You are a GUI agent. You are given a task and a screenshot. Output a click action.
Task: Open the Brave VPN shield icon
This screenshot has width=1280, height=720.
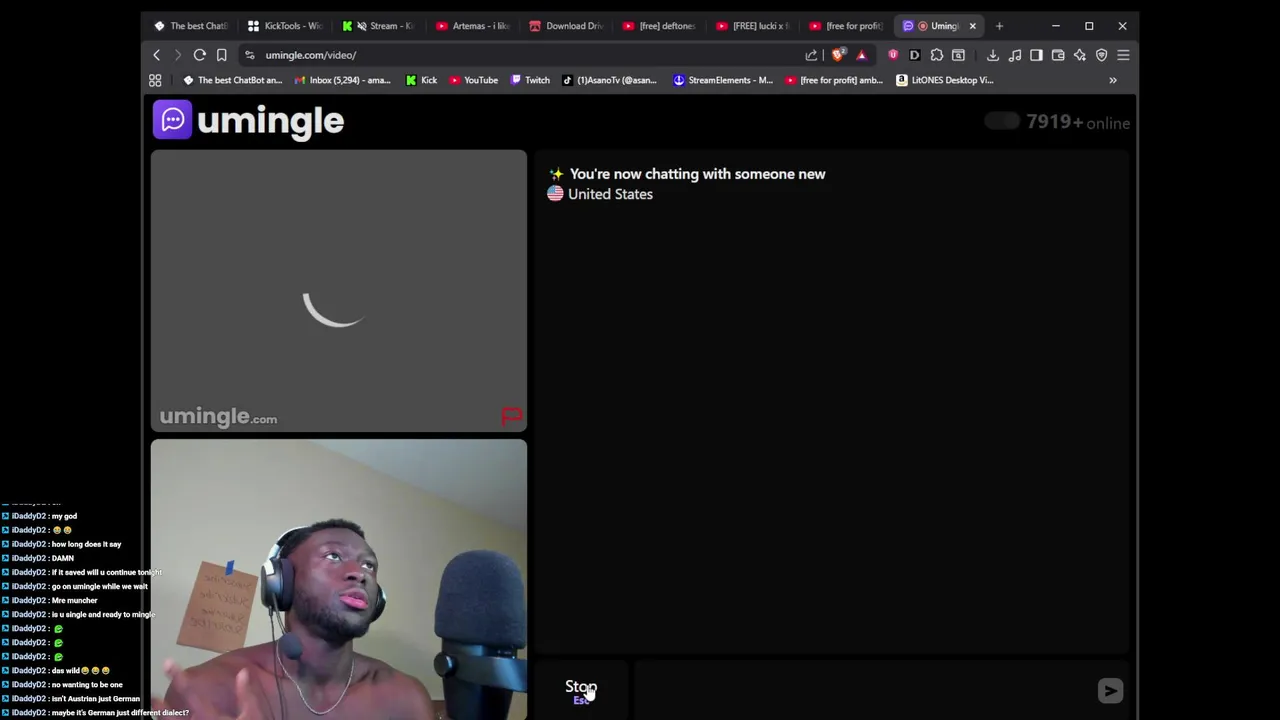[x=1102, y=55]
